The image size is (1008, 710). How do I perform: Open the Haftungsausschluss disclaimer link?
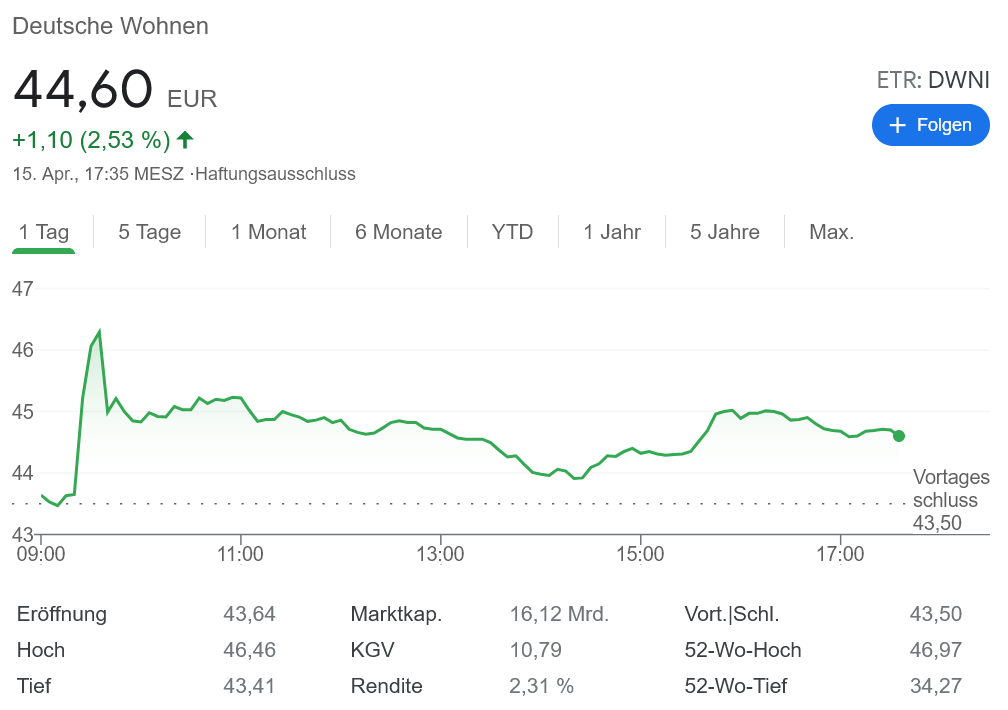coord(275,174)
